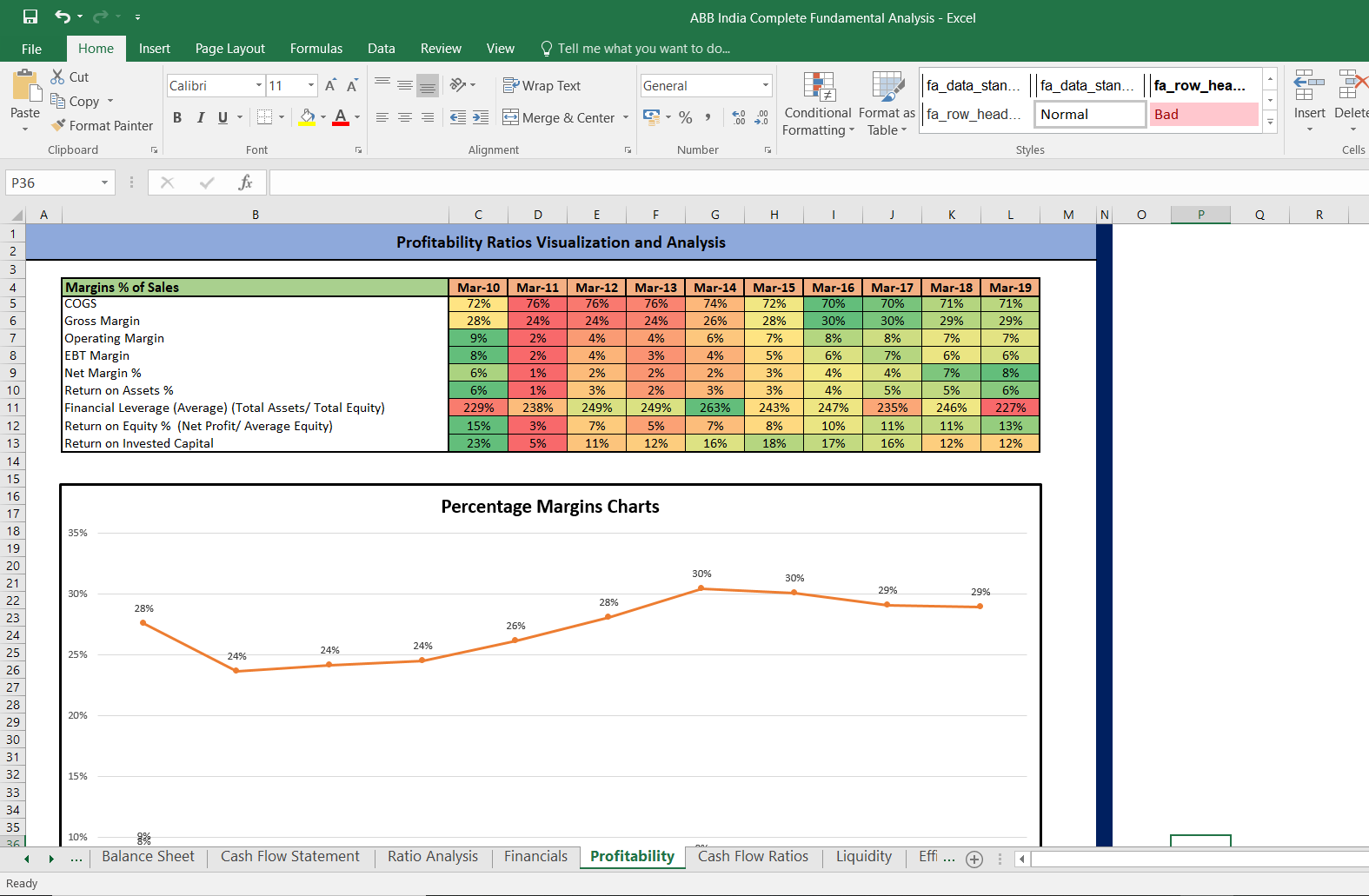Image resolution: width=1369 pixels, height=896 pixels.
Task: Toggle bottom align for the cell
Action: click(428, 85)
